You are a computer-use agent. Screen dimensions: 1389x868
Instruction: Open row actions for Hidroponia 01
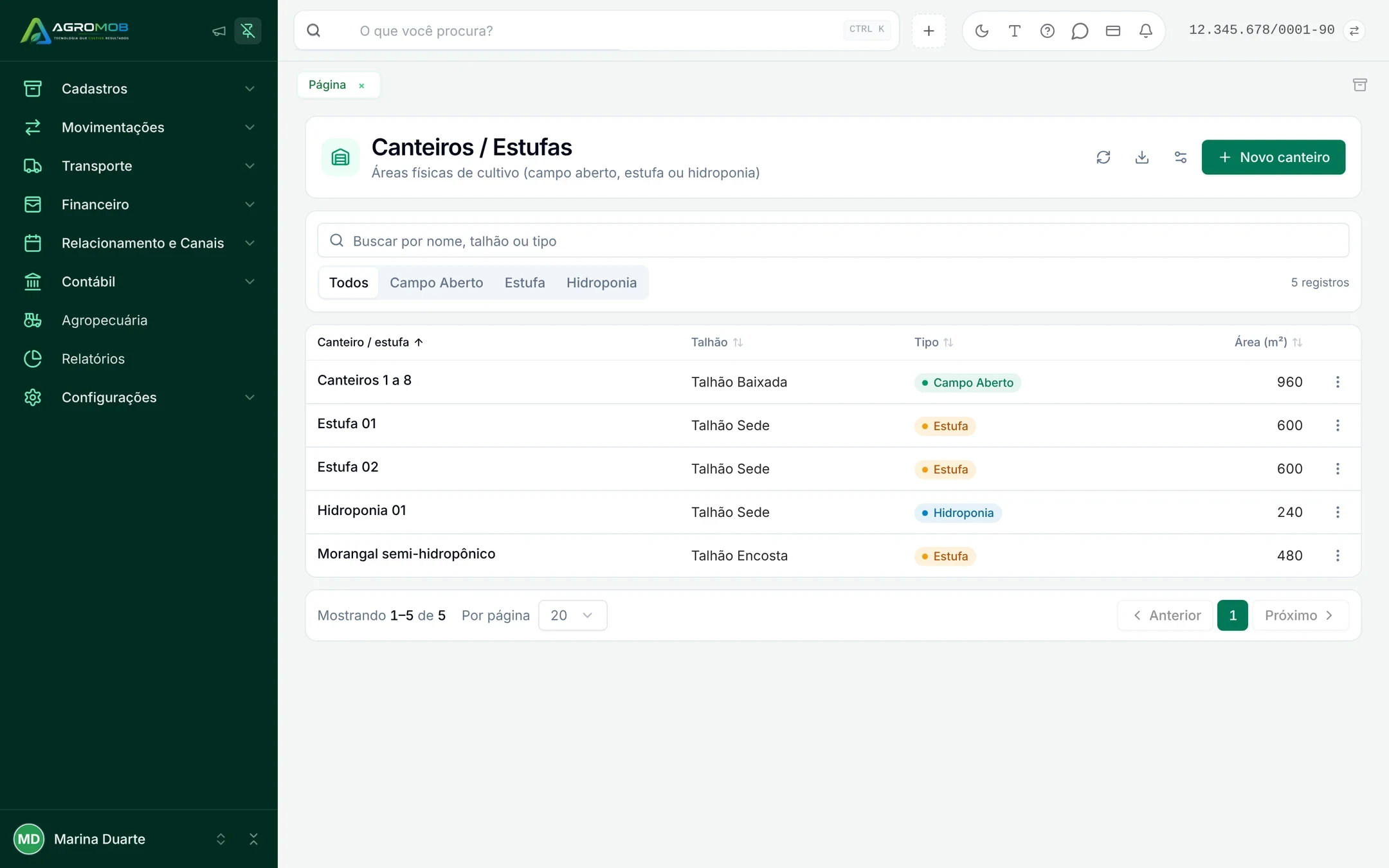click(x=1338, y=512)
